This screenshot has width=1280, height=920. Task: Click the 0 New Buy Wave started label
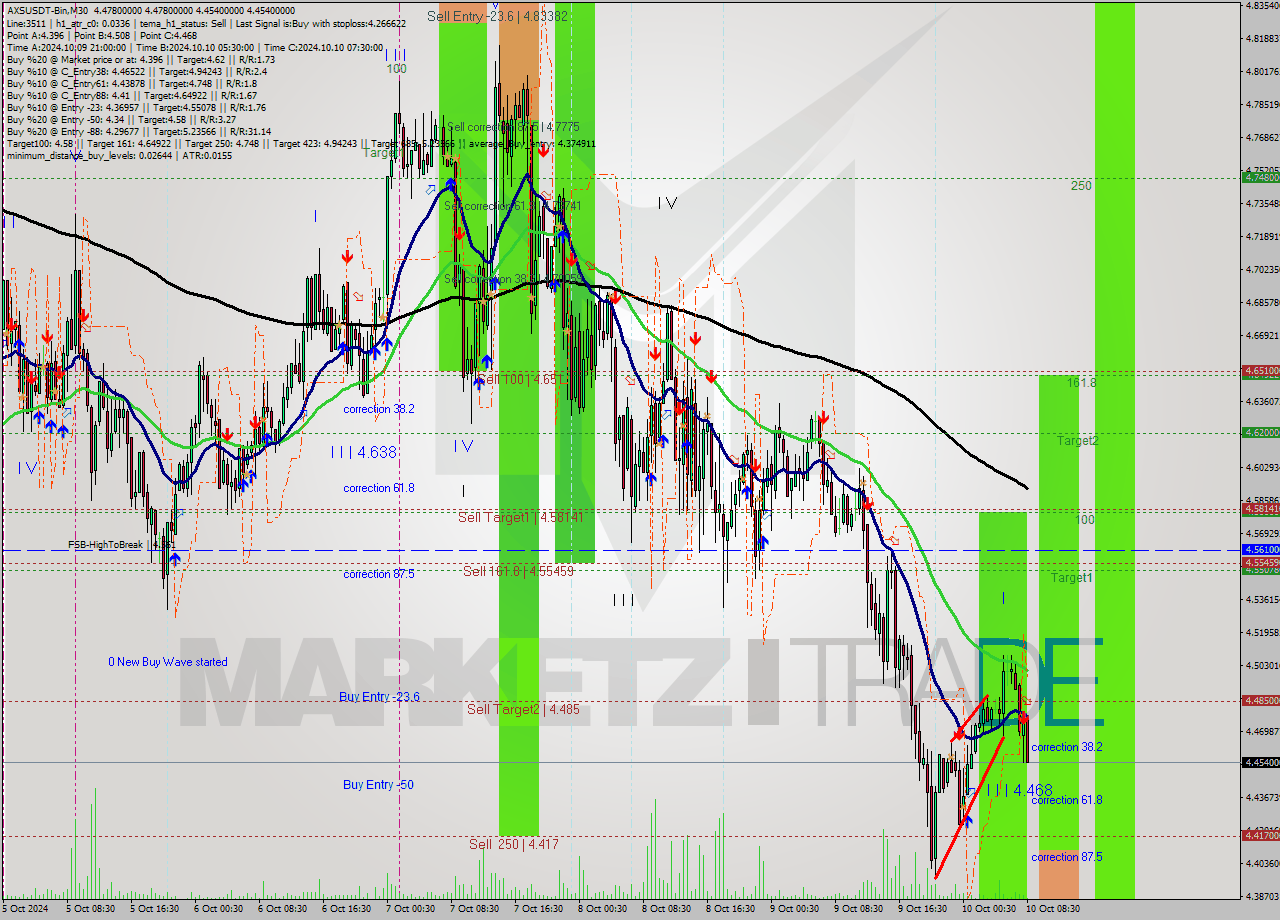pyautogui.click(x=168, y=662)
